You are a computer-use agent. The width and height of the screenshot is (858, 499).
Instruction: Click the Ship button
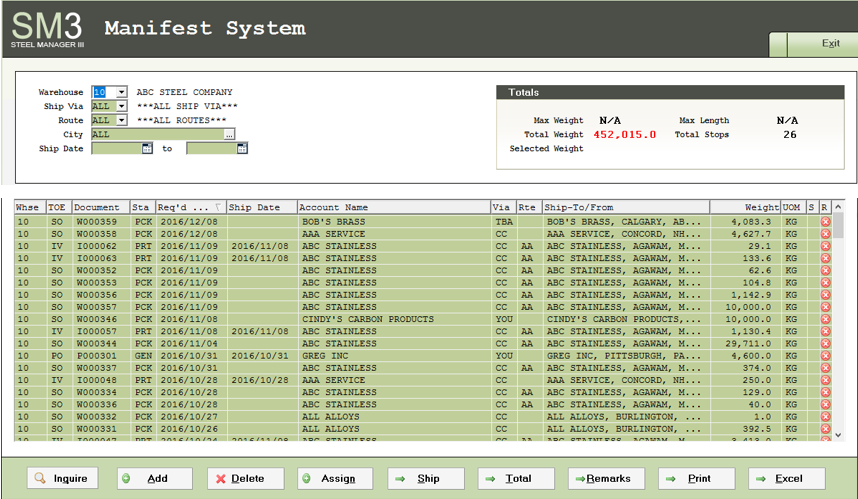pos(426,478)
